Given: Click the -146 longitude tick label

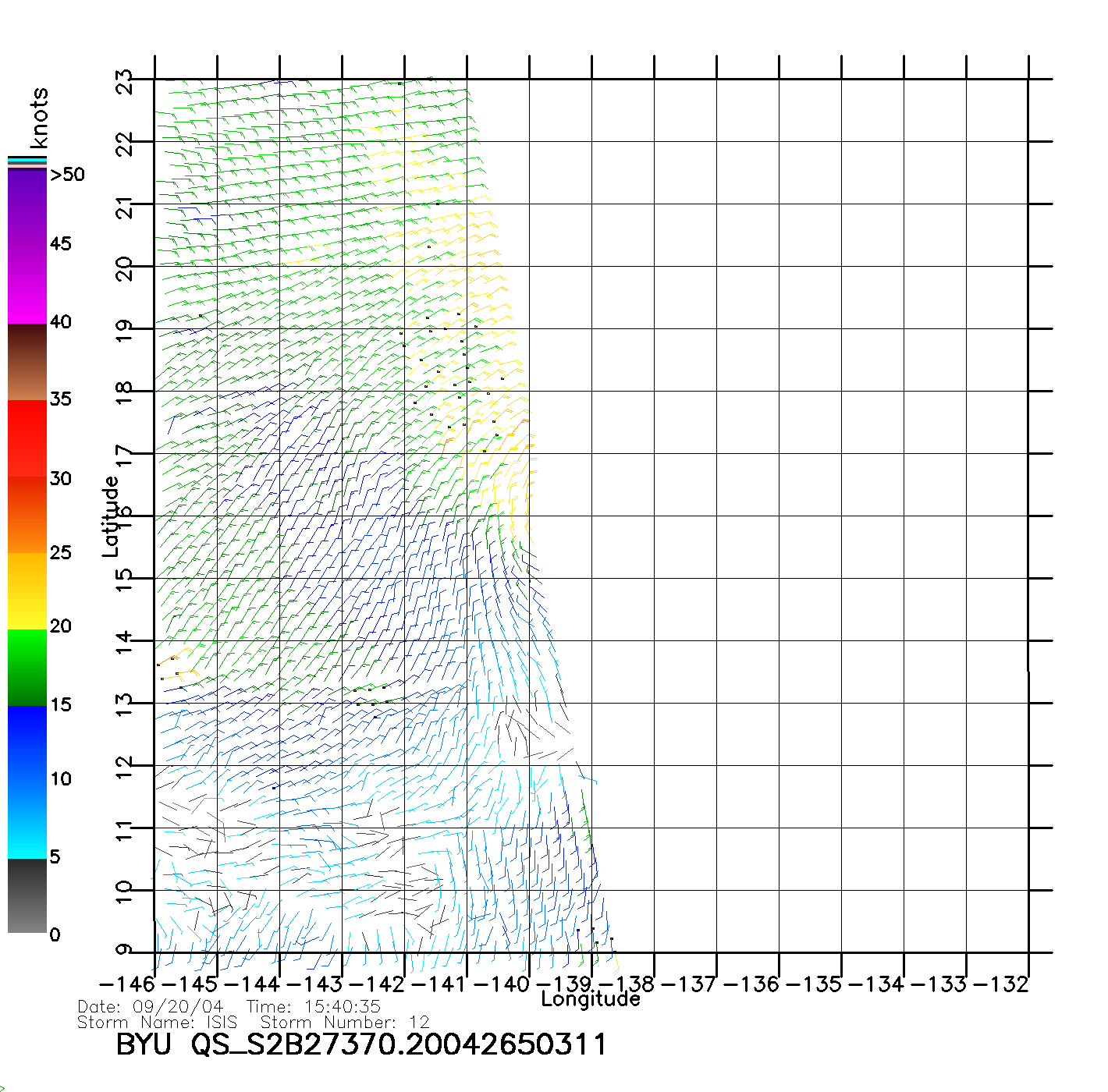Looking at the screenshot, I should tap(127, 984).
